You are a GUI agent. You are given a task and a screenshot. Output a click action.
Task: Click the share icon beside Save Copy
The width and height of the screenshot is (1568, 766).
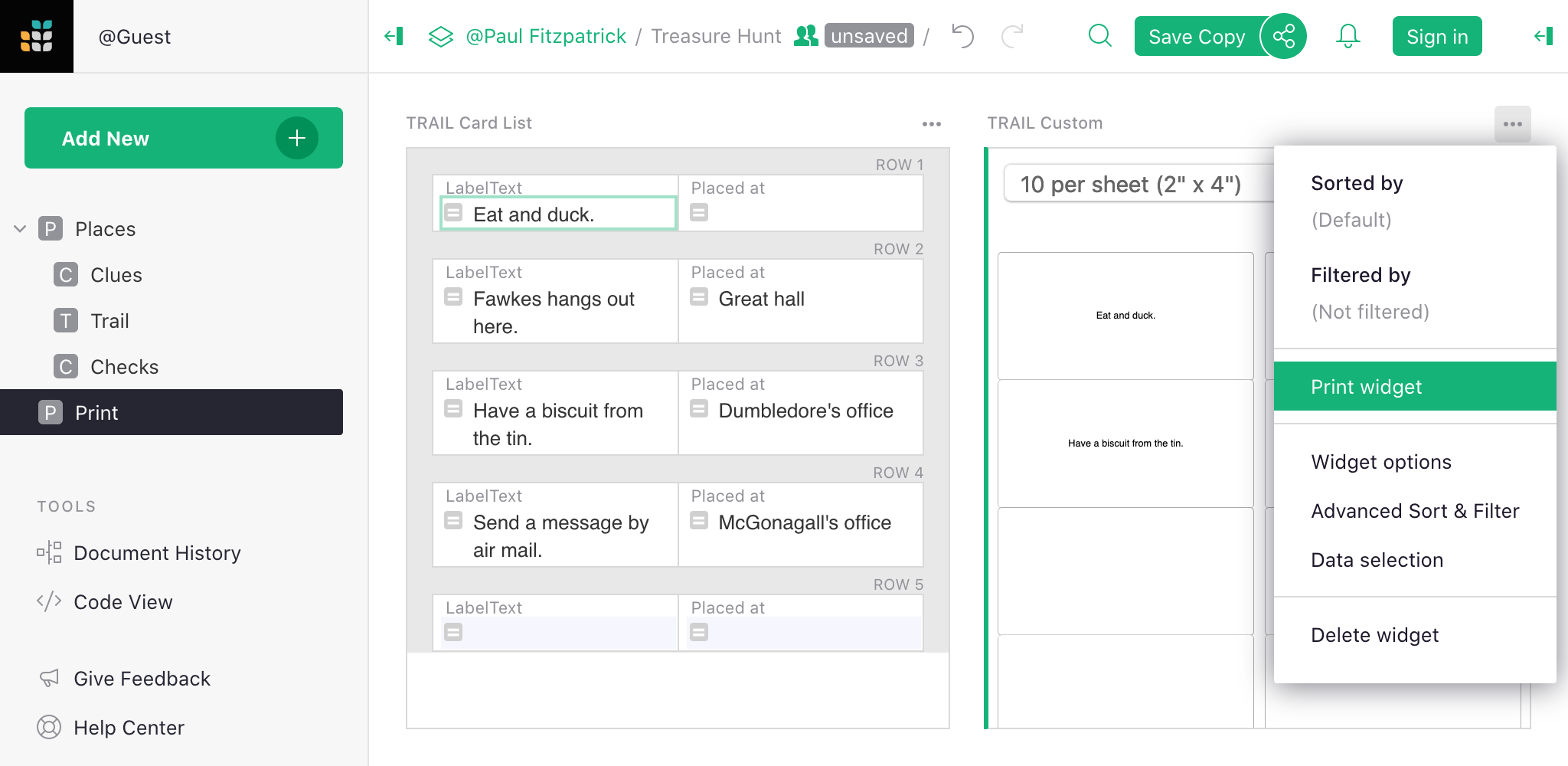[x=1283, y=36]
